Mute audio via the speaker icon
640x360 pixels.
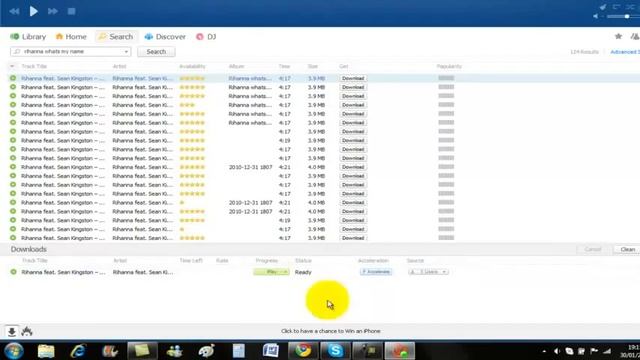click(596, 16)
